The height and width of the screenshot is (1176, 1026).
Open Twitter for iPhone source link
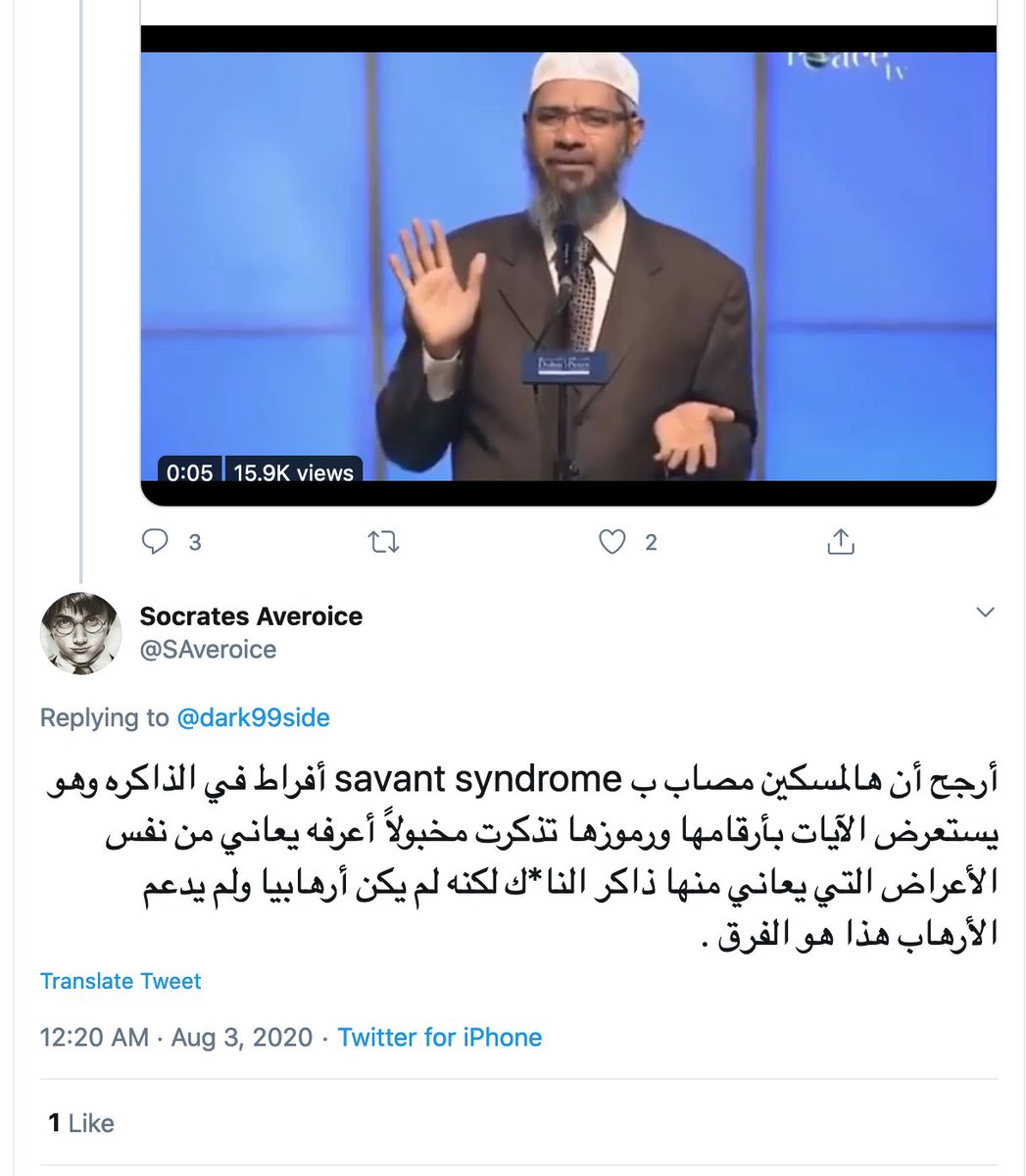(x=440, y=1037)
